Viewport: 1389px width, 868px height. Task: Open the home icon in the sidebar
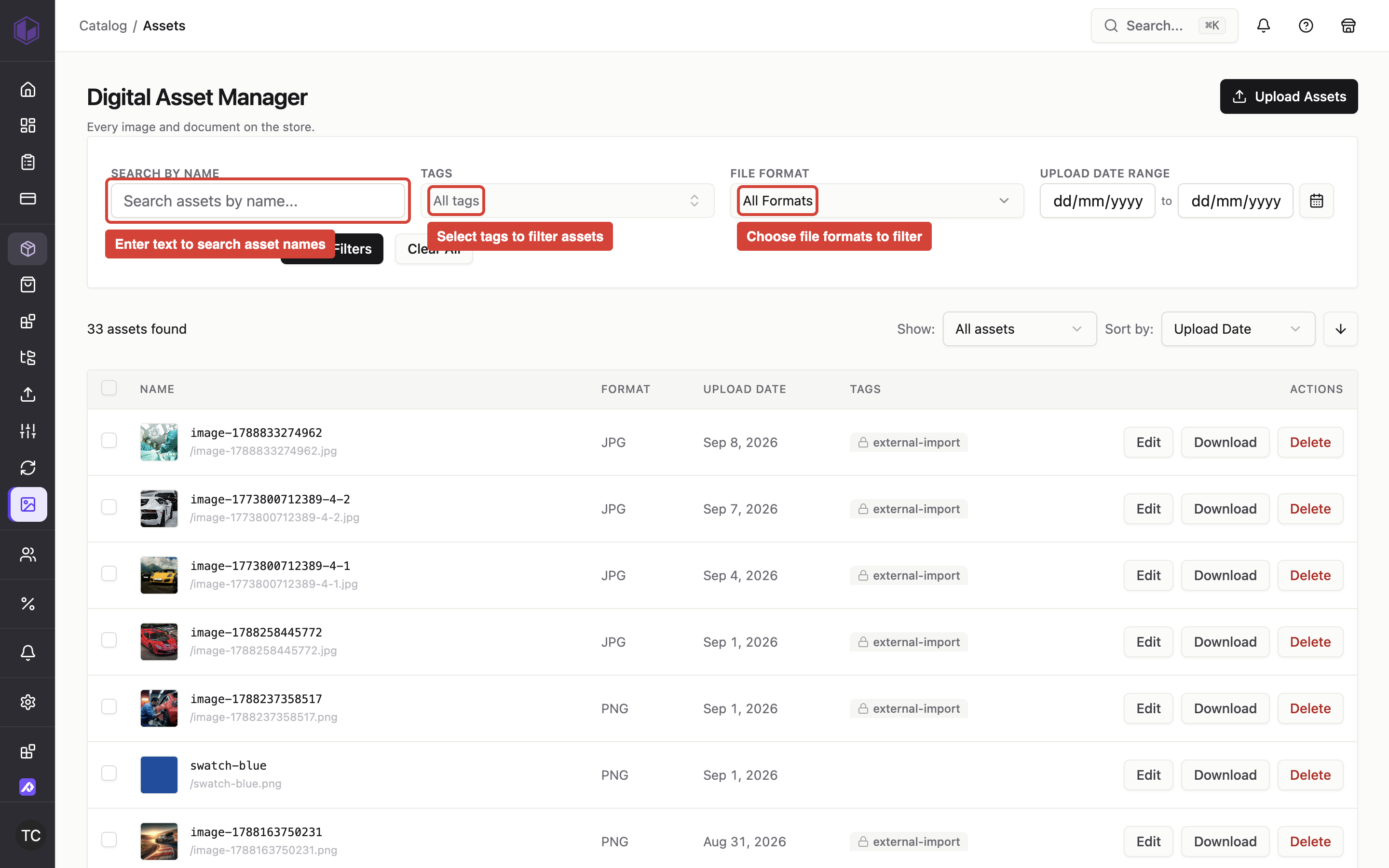pos(27,89)
